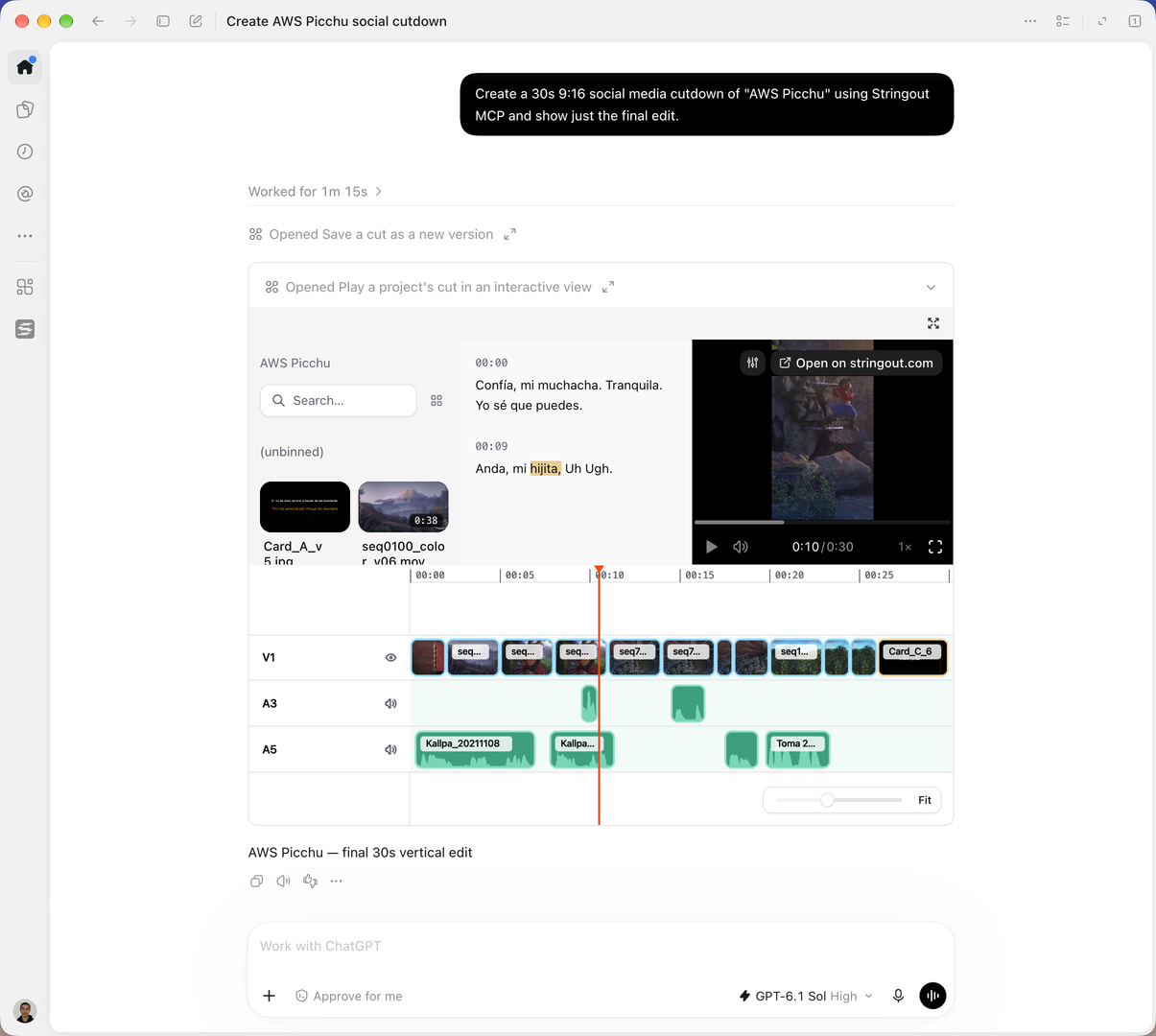This screenshot has height=1036, width=1156.
Task: Open the Stringout app icon in sidebar
Action: pyautogui.click(x=25, y=329)
